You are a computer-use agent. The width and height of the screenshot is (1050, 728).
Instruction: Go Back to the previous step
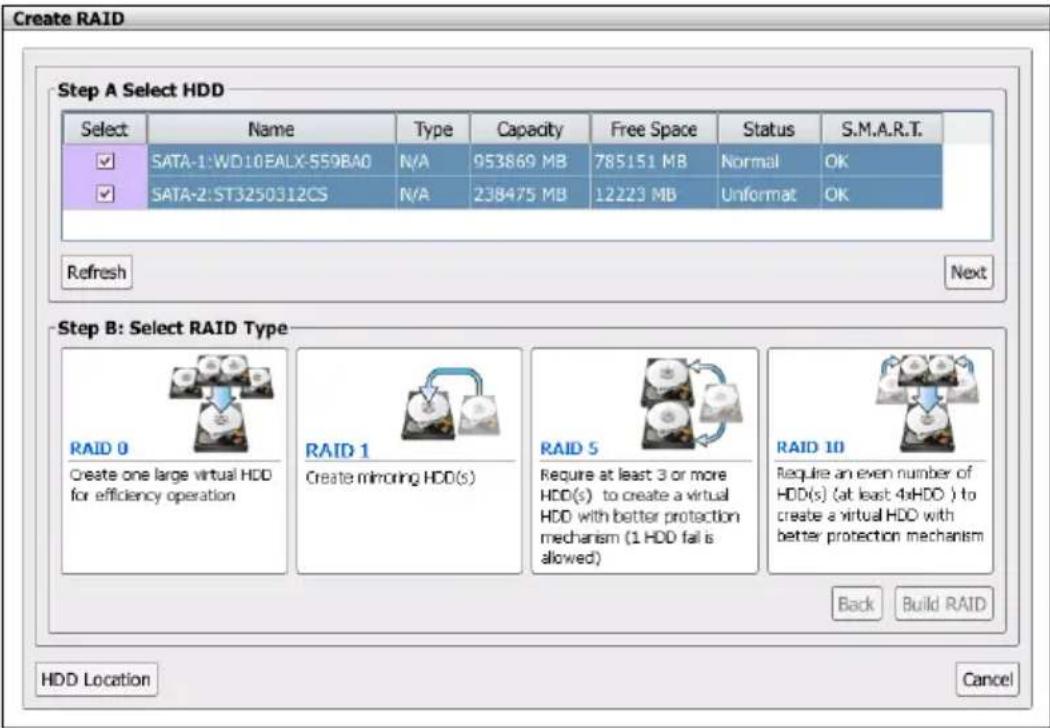tap(856, 604)
